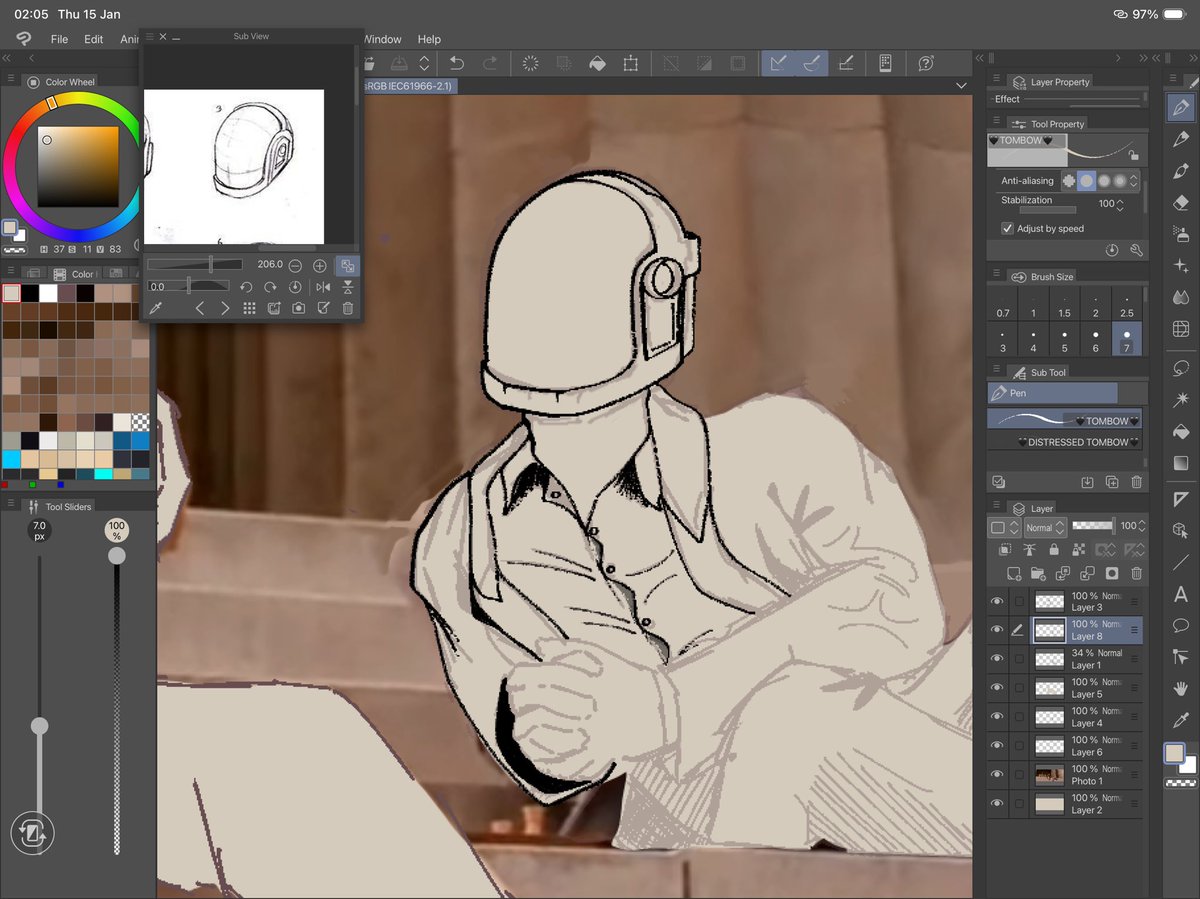The height and width of the screenshot is (899, 1200).
Task: Open the help question mark icon in command bar
Action: tap(926, 63)
